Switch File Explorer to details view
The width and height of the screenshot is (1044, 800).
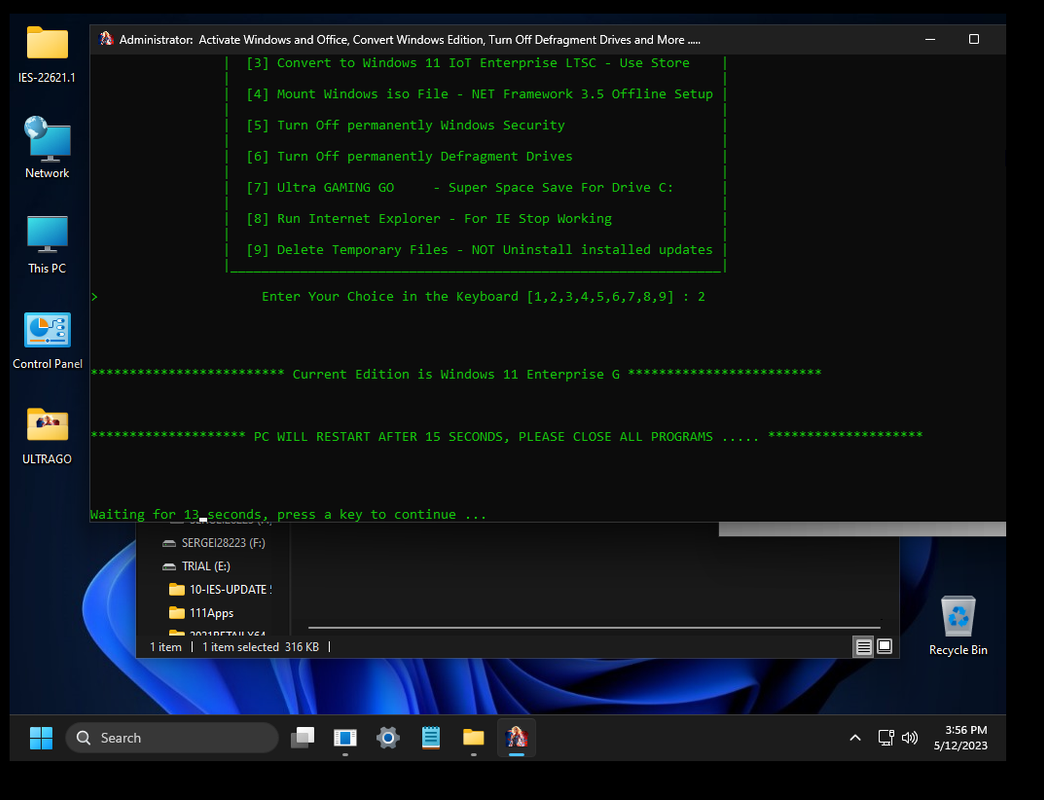[864, 646]
